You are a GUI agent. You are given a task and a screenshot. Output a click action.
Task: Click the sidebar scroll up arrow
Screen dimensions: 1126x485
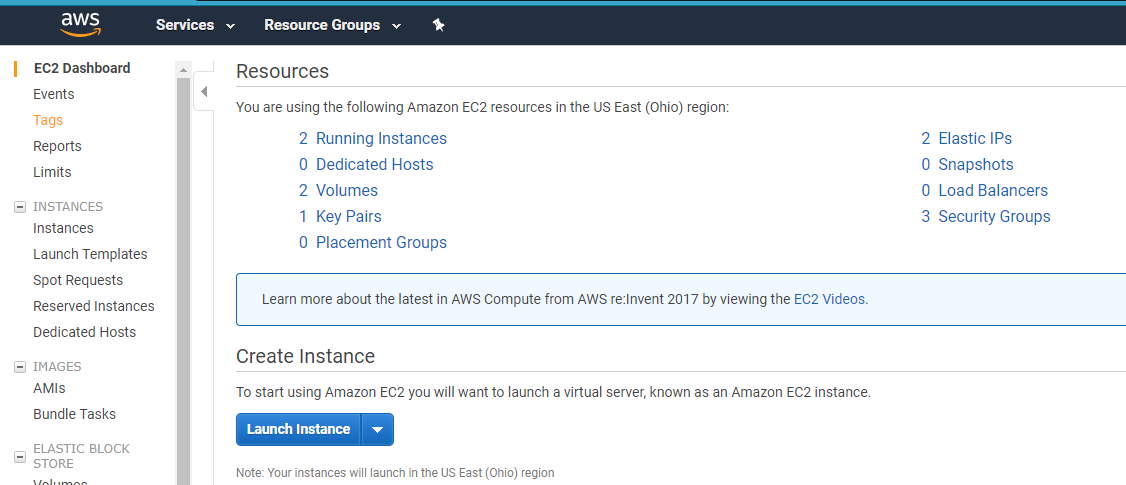click(183, 70)
